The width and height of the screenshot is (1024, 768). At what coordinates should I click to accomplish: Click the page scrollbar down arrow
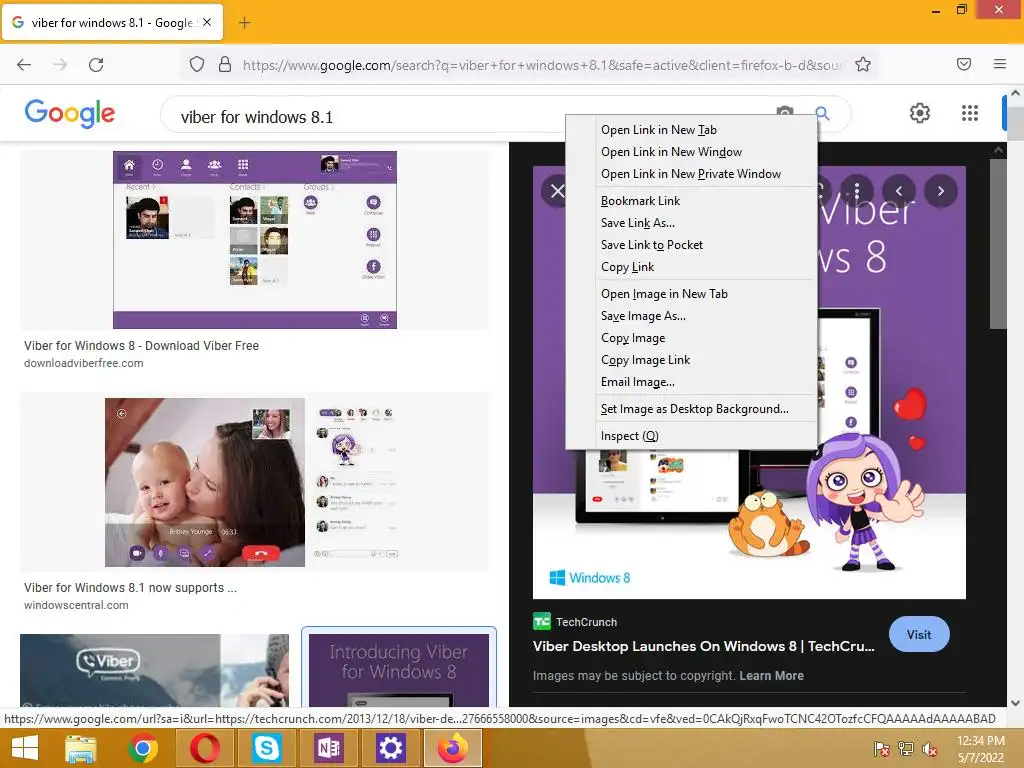tap(1016, 703)
